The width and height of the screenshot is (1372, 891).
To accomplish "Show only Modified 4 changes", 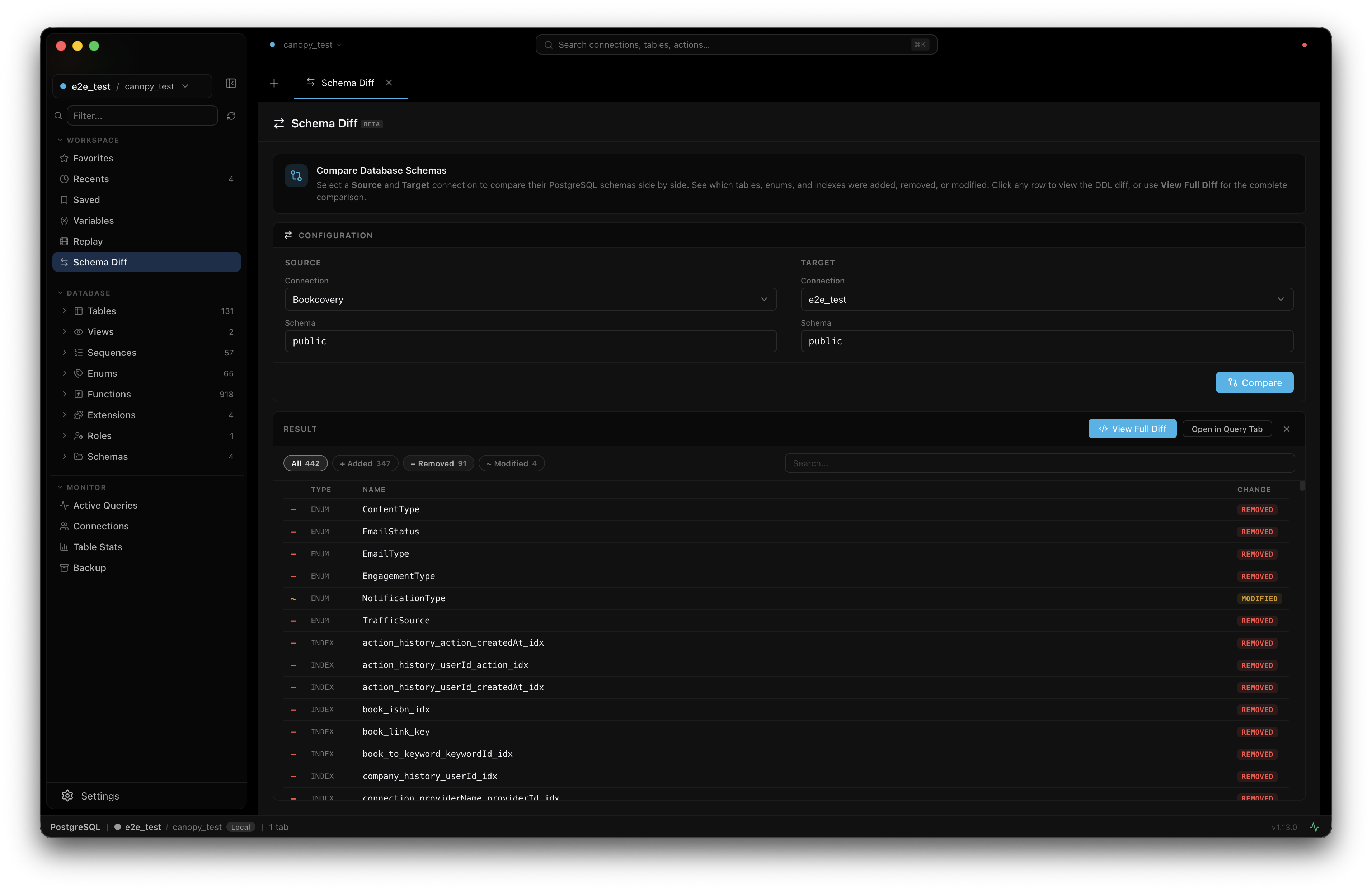I will tap(511, 463).
